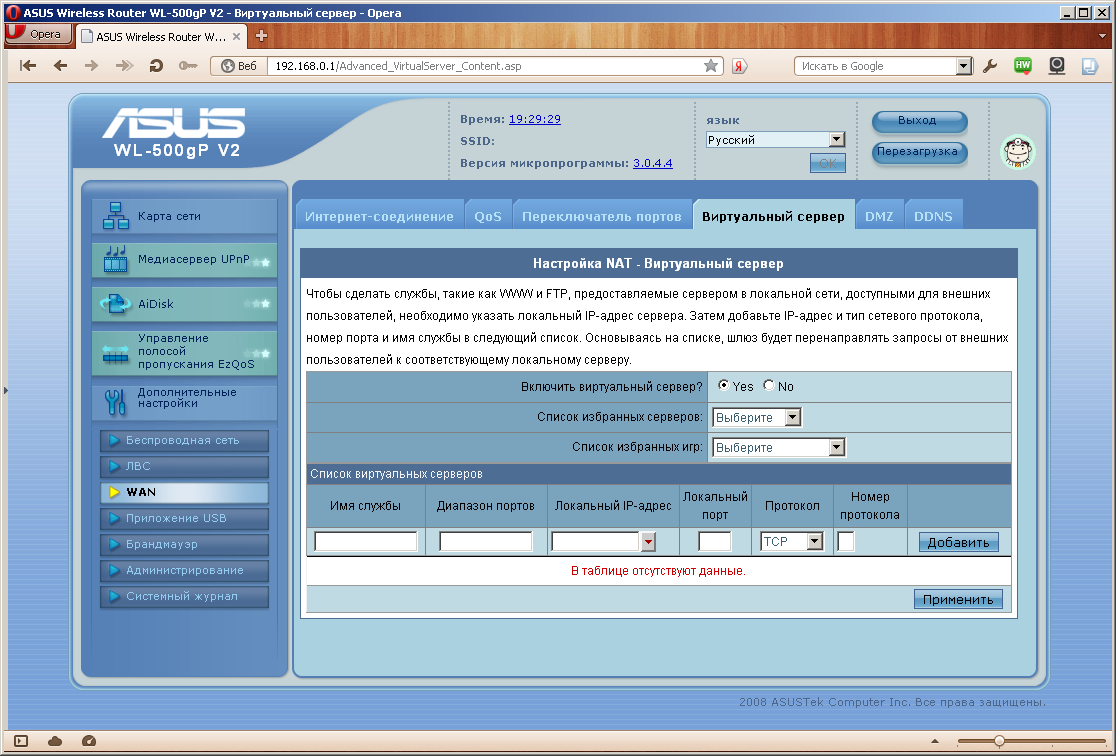Go back with the back arrow
Viewport: 1116px width, 756px height.
click(x=60, y=66)
